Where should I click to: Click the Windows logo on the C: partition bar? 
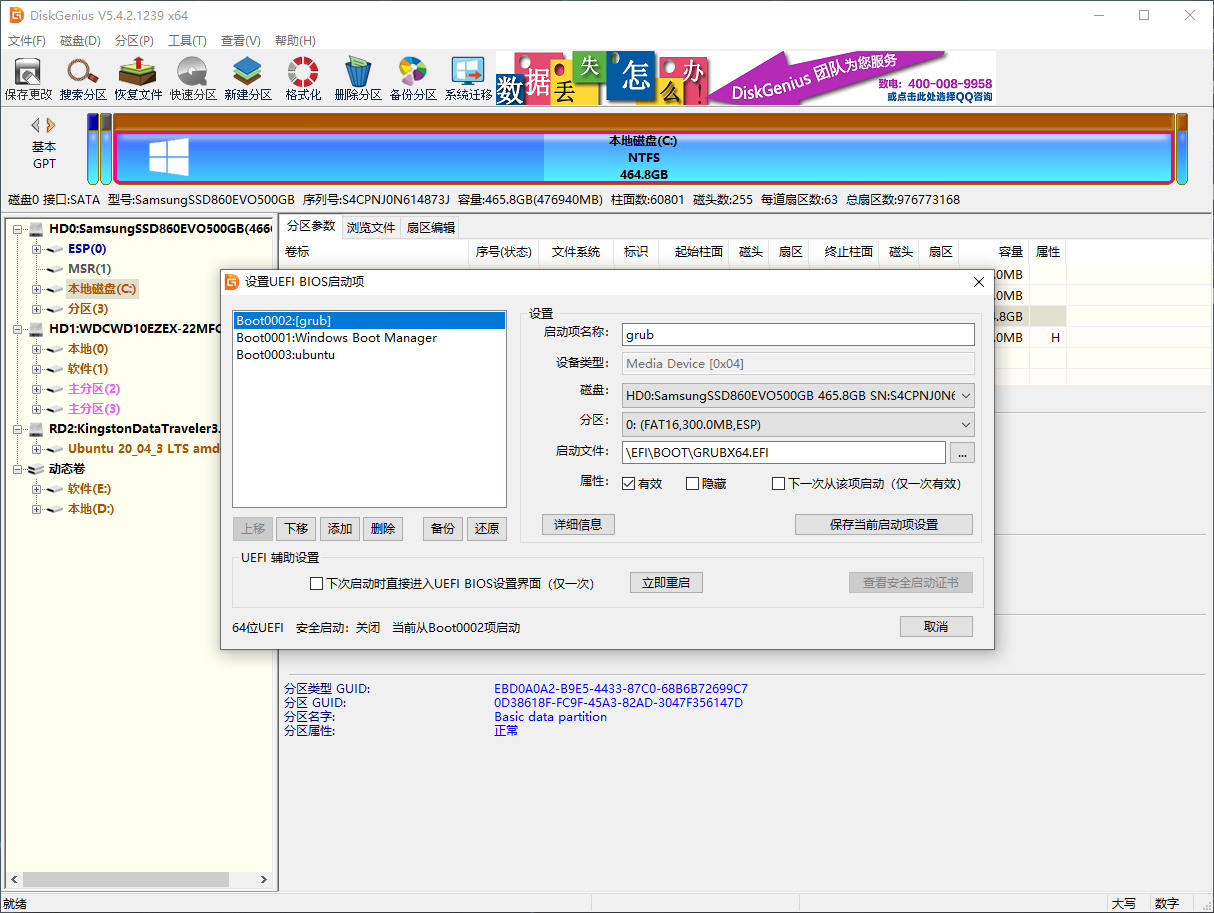tap(169, 158)
